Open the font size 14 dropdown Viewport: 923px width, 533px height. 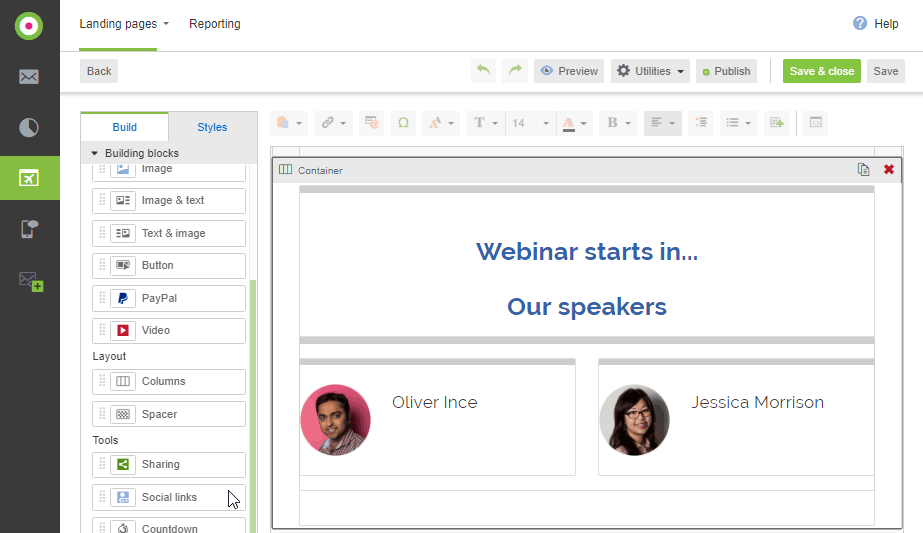(530, 123)
